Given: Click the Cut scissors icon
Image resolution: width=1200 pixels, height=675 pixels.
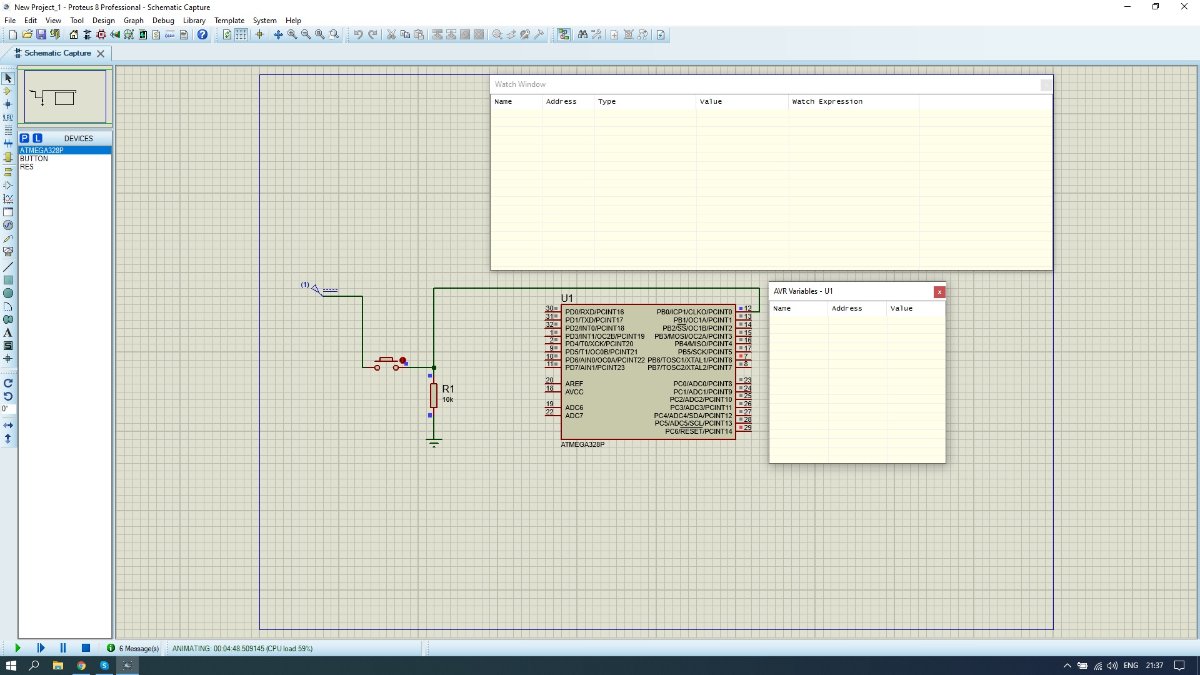Looking at the screenshot, I should (x=391, y=34).
